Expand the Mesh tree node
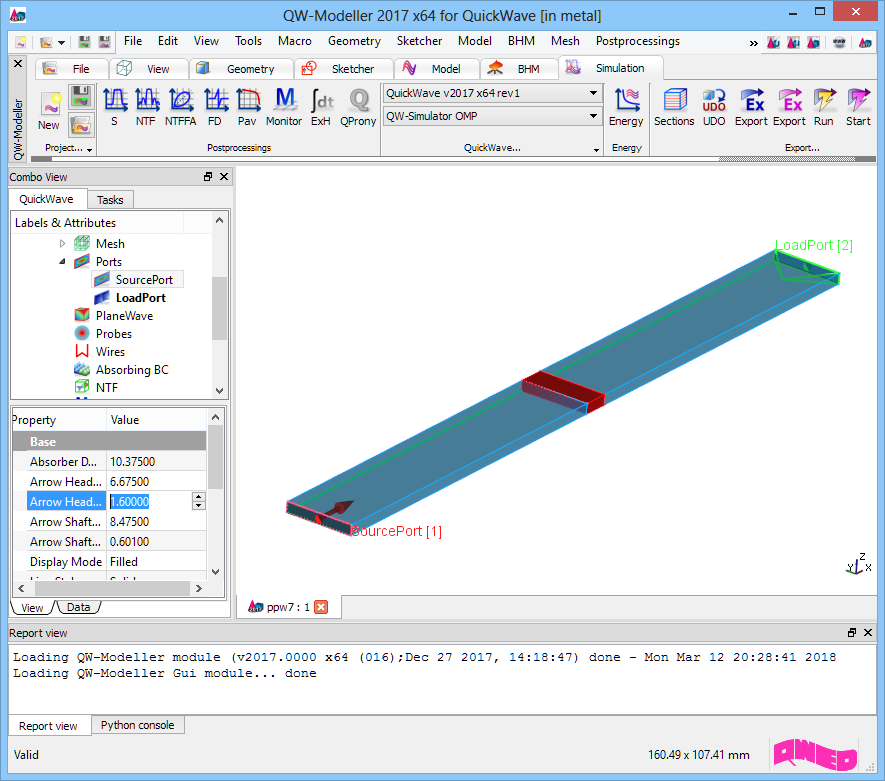The height and width of the screenshot is (781, 885). tap(62, 244)
